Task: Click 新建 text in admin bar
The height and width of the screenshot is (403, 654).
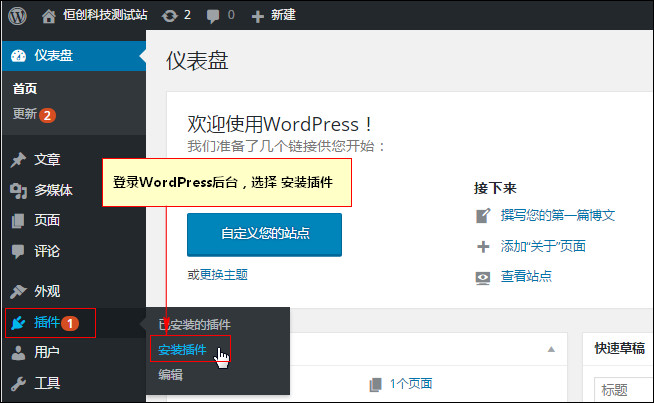Action: (283, 15)
